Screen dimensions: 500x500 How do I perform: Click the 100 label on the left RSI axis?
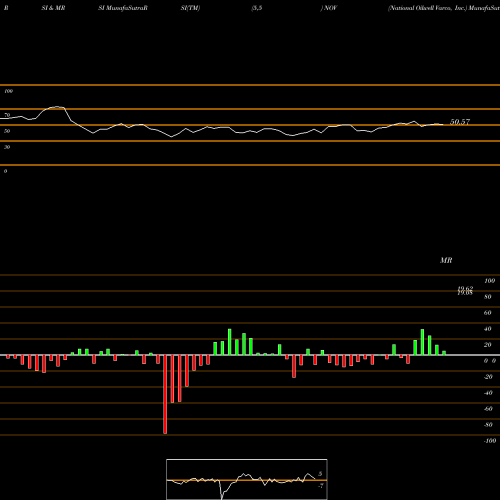8,91
